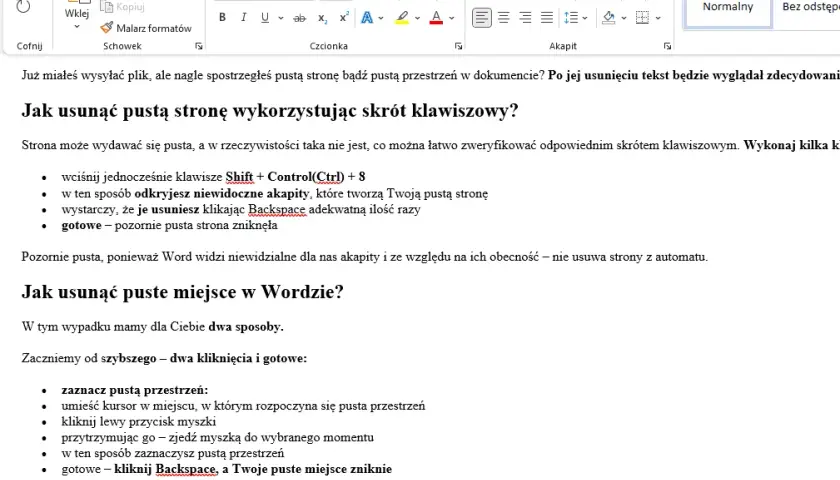Click heading about skrót klawiszowy

point(270,111)
